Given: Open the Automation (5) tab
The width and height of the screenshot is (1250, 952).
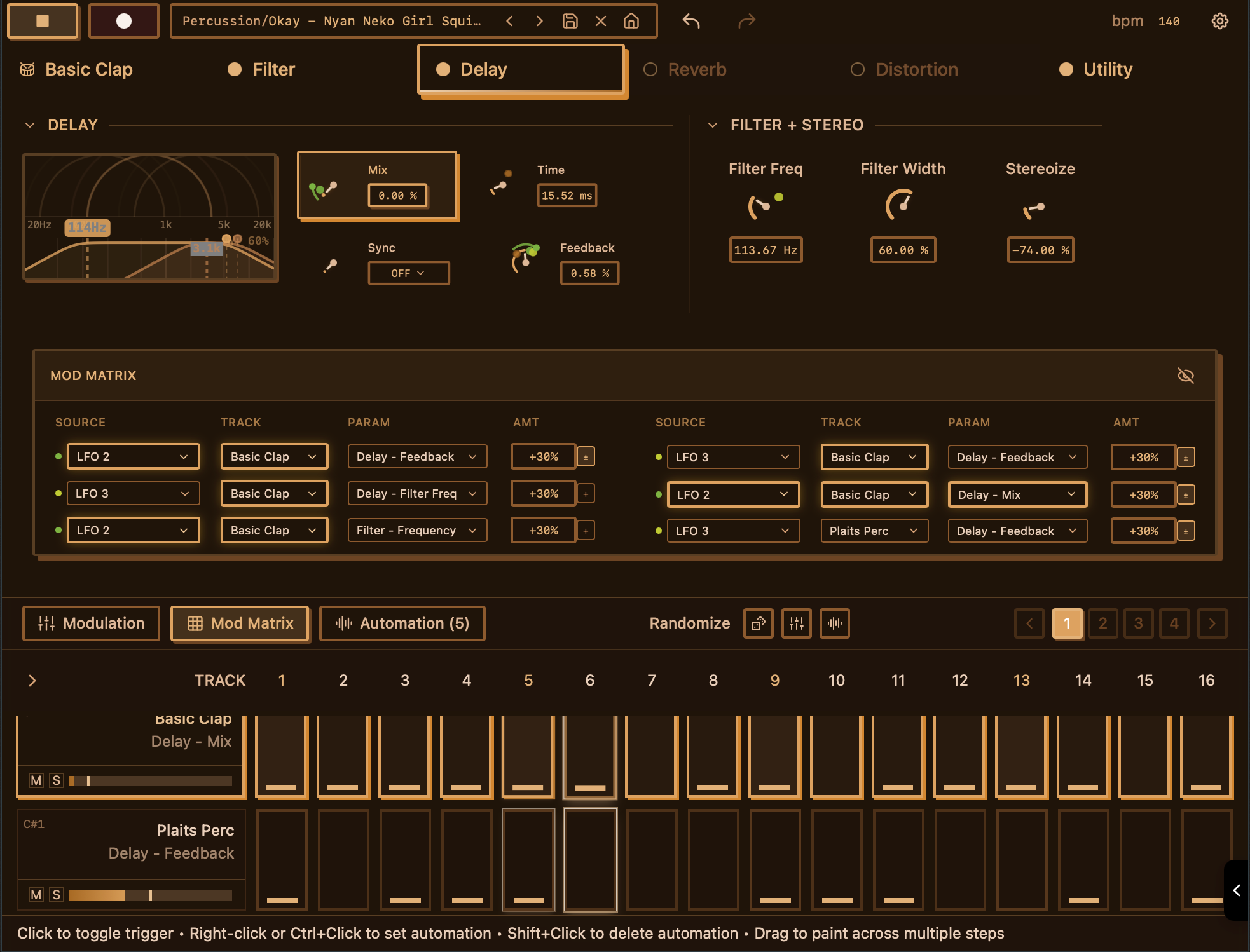Looking at the screenshot, I should [402, 623].
